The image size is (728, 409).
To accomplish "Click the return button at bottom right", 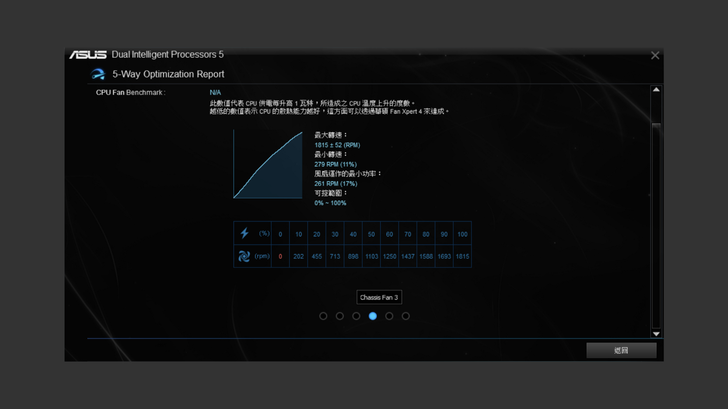I will pos(621,351).
